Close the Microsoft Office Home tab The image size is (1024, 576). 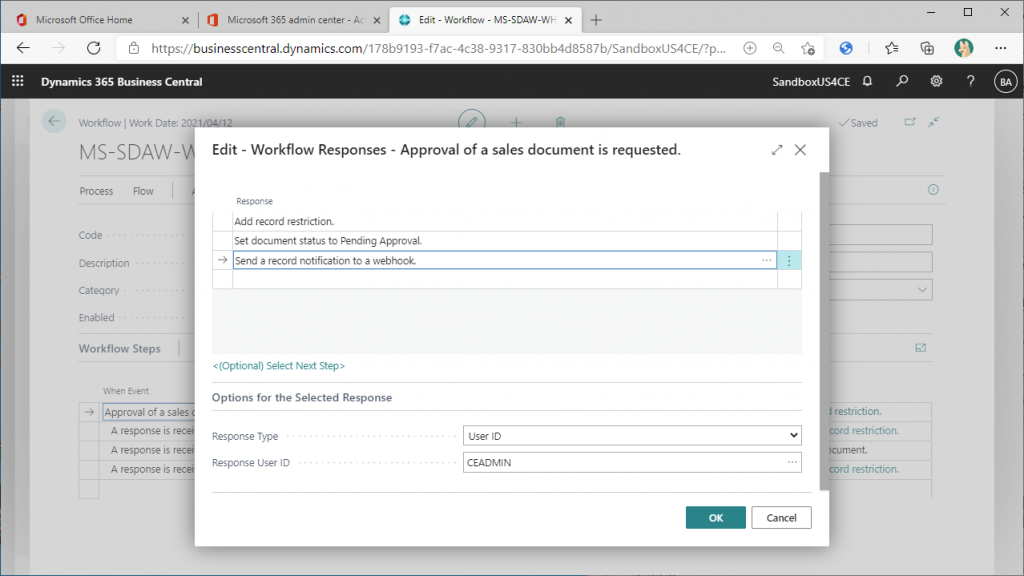click(x=185, y=20)
